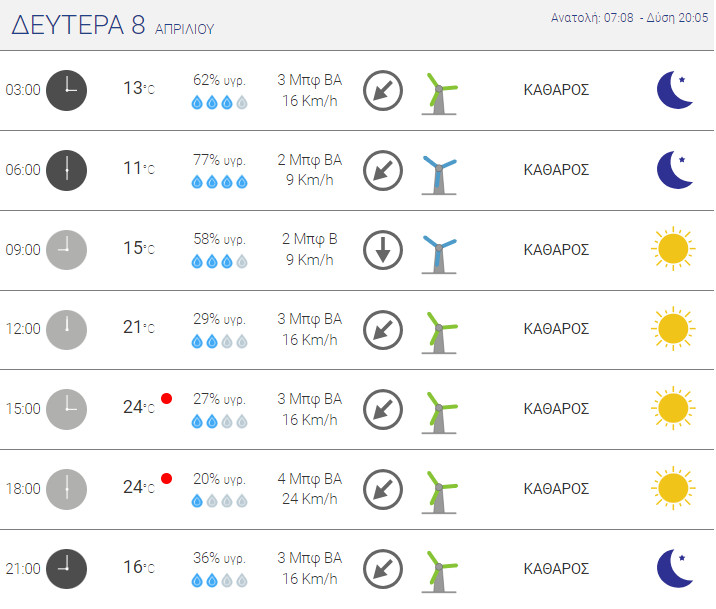Click the 12:00 gray clock icon
716x609 pixels.
coord(67,329)
